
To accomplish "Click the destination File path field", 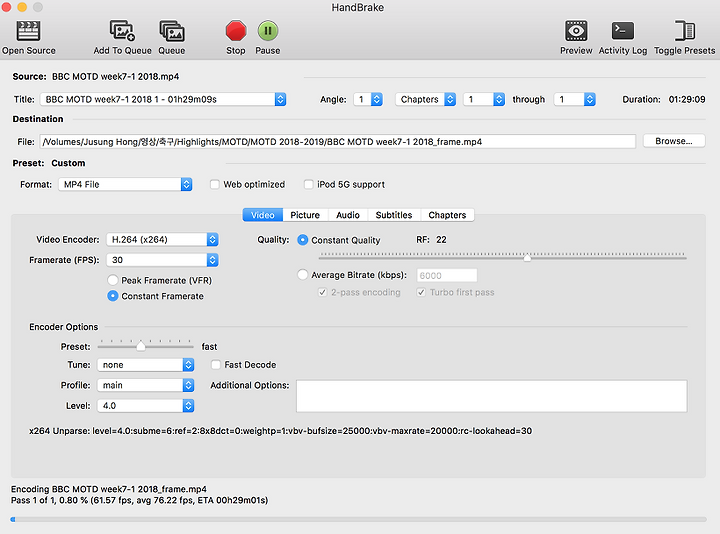I will coord(338,141).
